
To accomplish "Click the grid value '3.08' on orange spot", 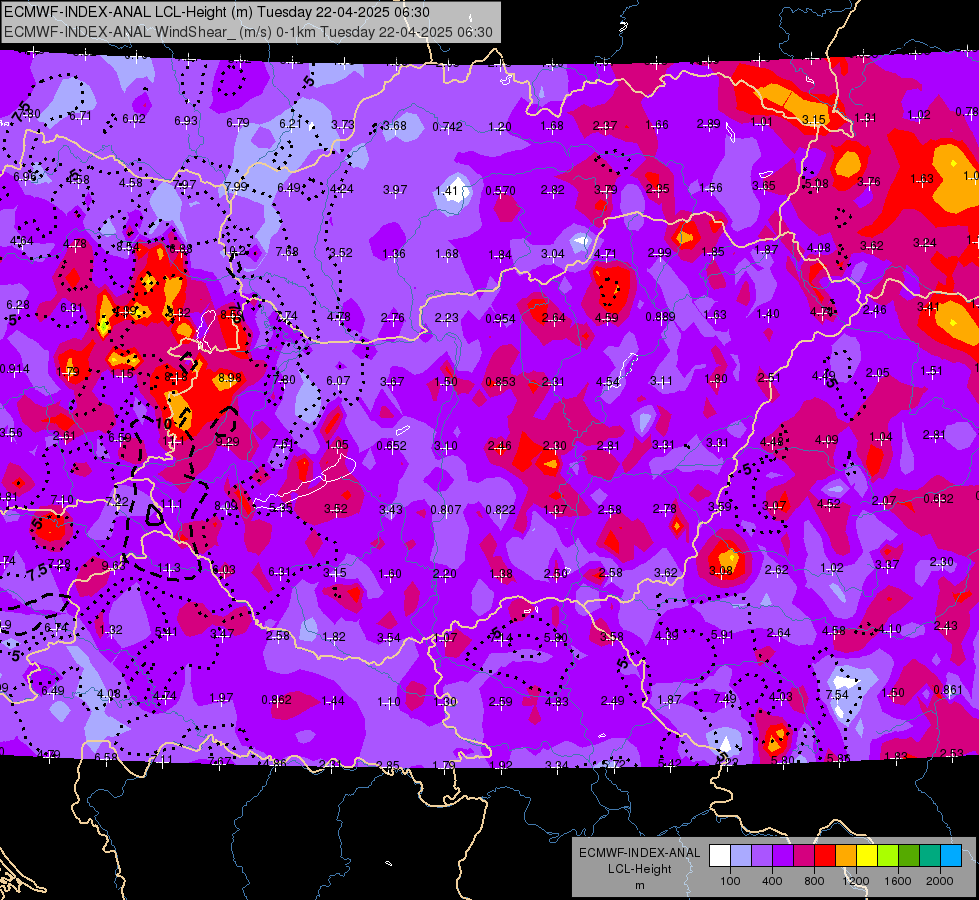I will pos(721,570).
